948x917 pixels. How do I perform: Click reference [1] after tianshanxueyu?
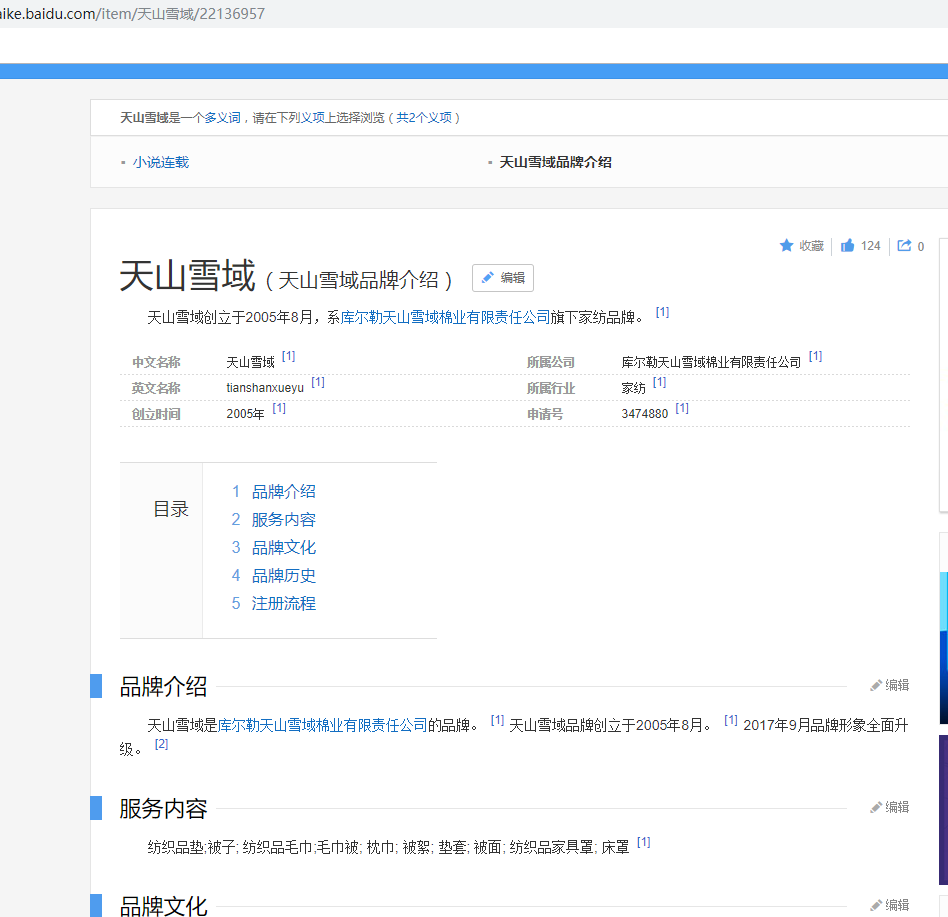point(318,382)
